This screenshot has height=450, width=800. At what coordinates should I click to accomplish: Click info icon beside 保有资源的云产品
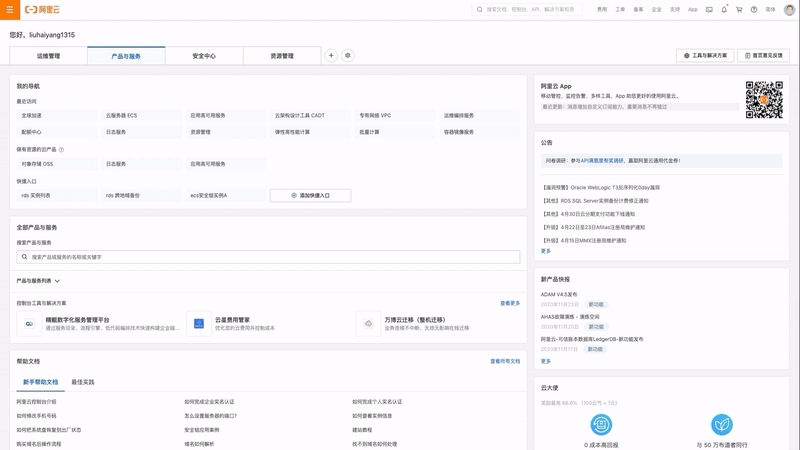pyautogui.click(x=61, y=150)
